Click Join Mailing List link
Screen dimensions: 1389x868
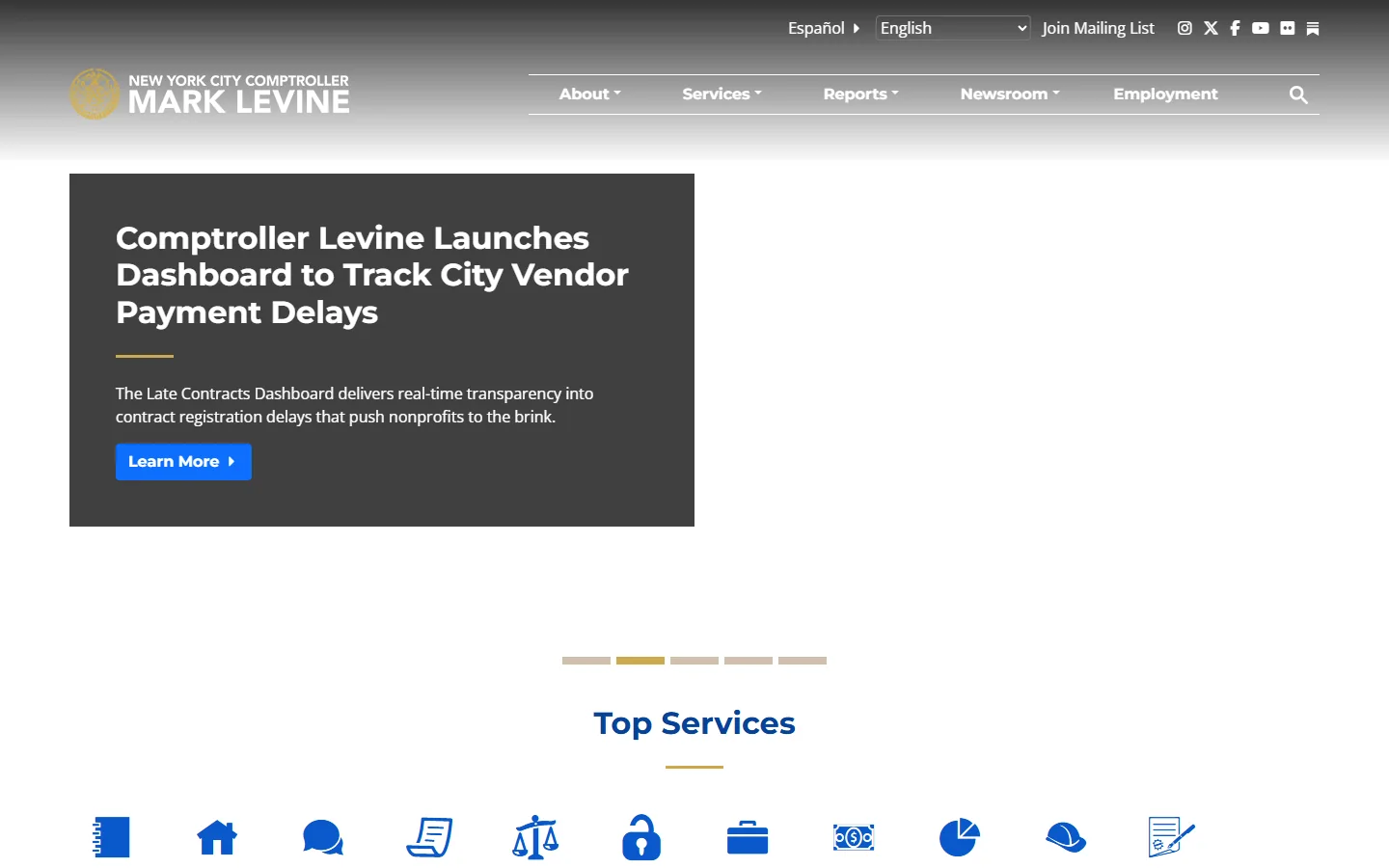1098,28
